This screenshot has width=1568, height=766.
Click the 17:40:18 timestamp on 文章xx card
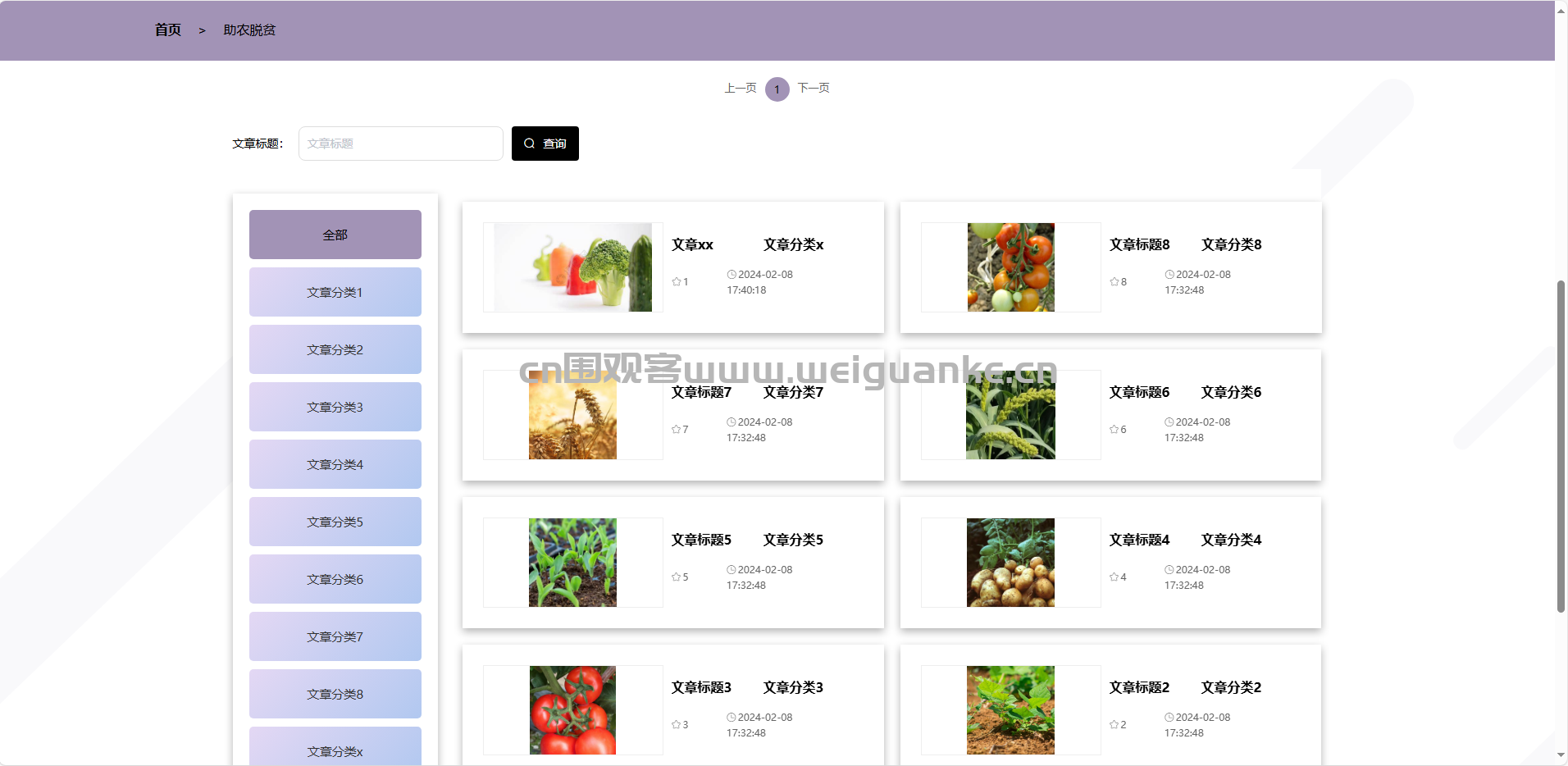pos(746,290)
